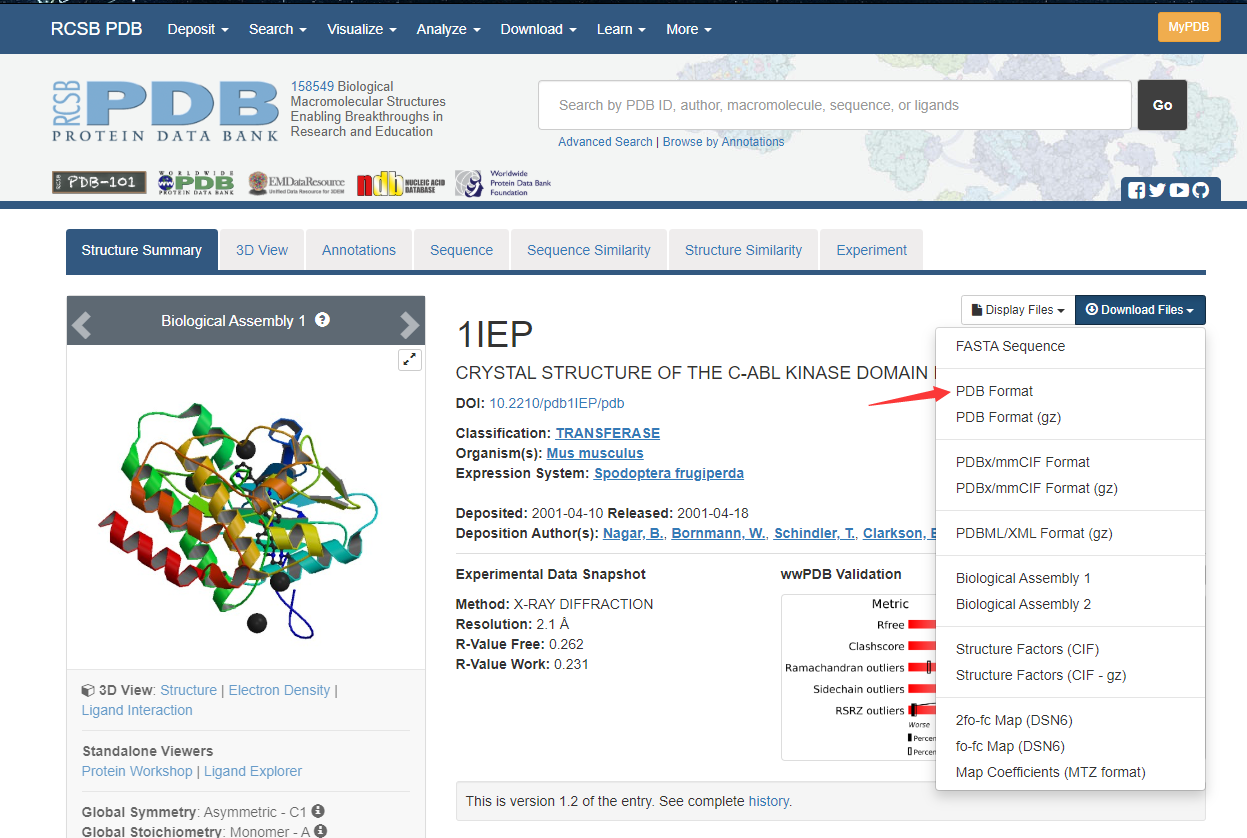
Task: Select FASTA Sequence download option
Action: point(1070,346)
